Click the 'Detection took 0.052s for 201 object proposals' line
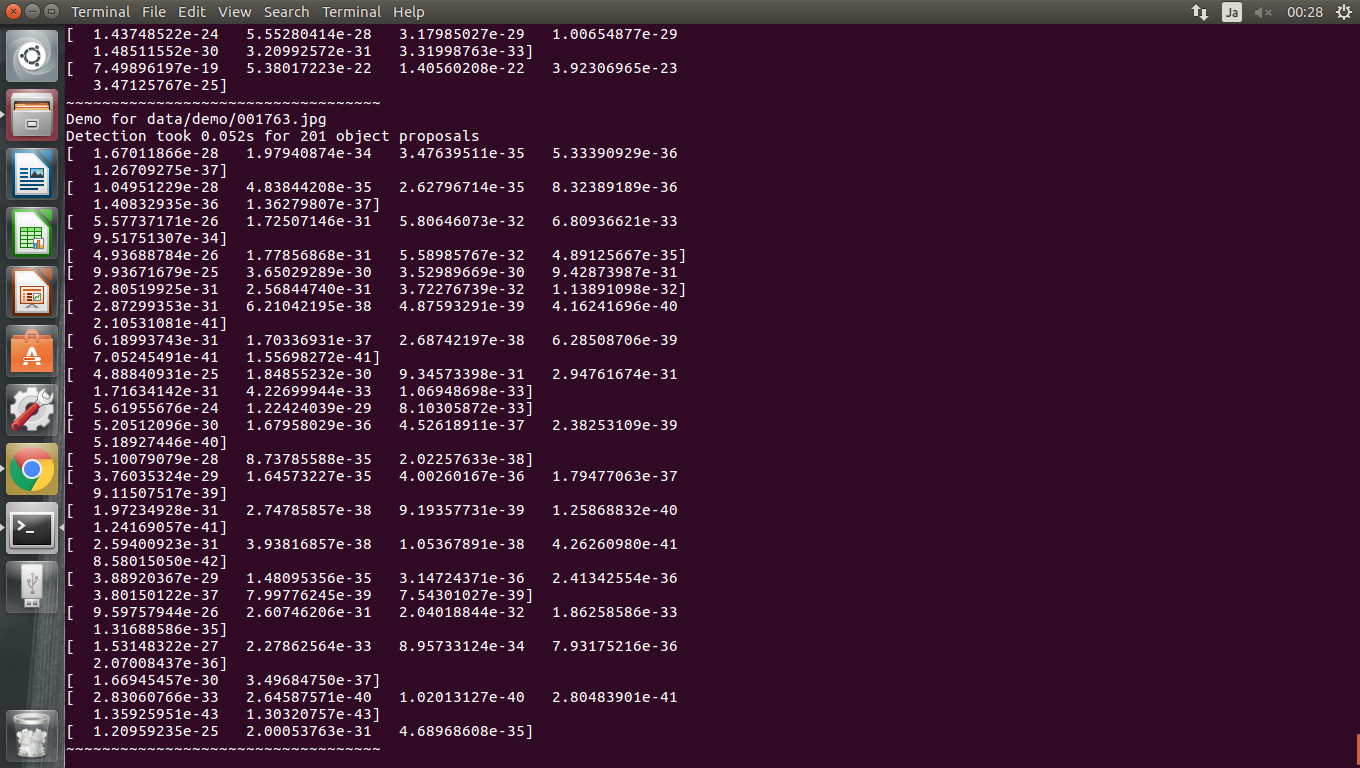The width and height of the screenshot is (1360, 768). click(273, 136)
